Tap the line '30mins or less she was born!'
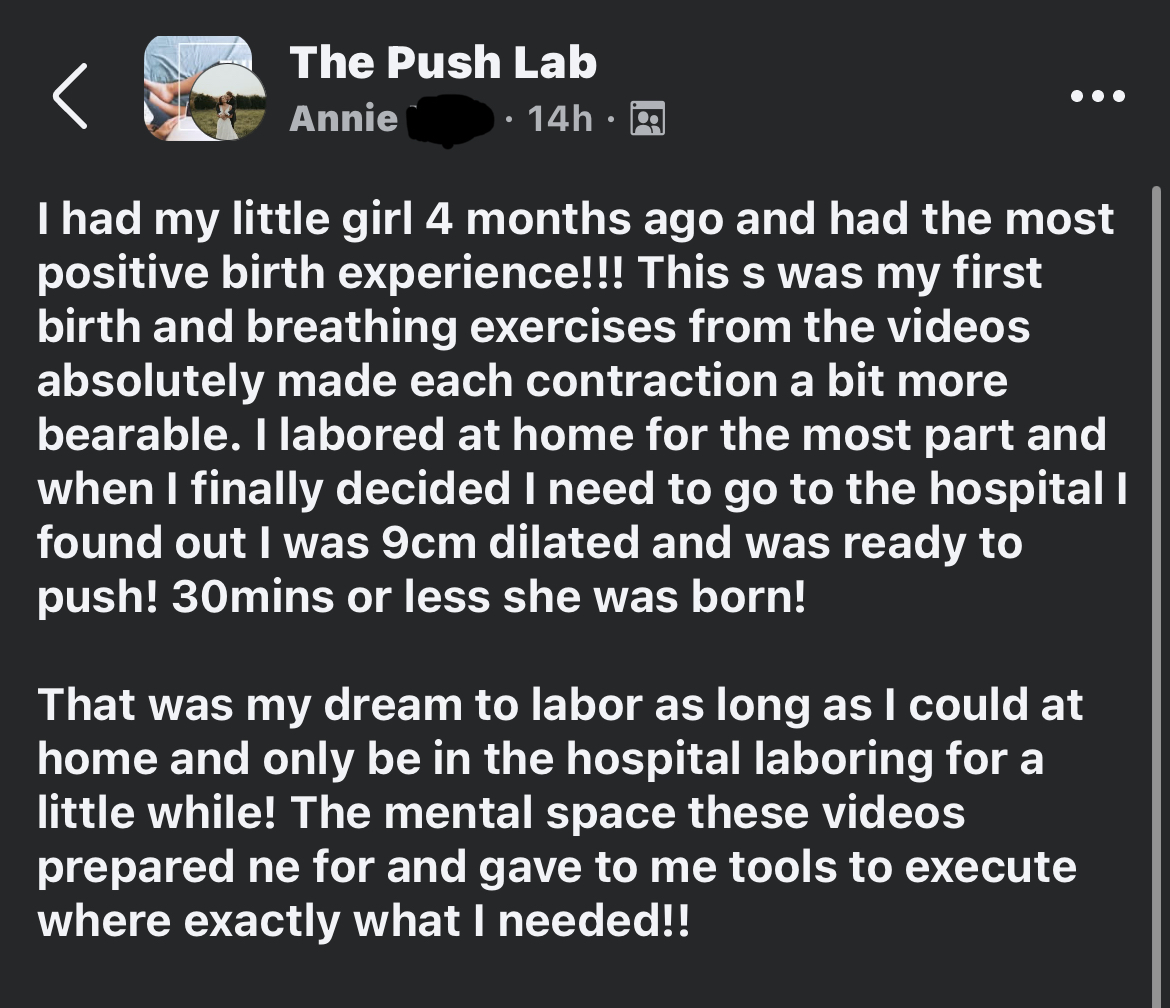Image resolution: width=1170 pixels, height=1008 pixels. [488, 597]
